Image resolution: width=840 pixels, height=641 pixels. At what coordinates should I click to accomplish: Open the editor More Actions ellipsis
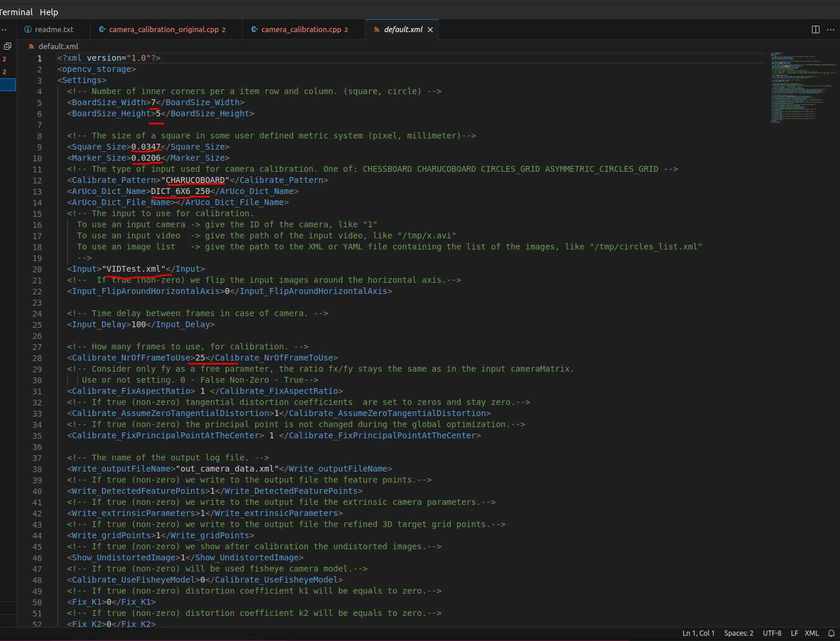tap(830, 29)
